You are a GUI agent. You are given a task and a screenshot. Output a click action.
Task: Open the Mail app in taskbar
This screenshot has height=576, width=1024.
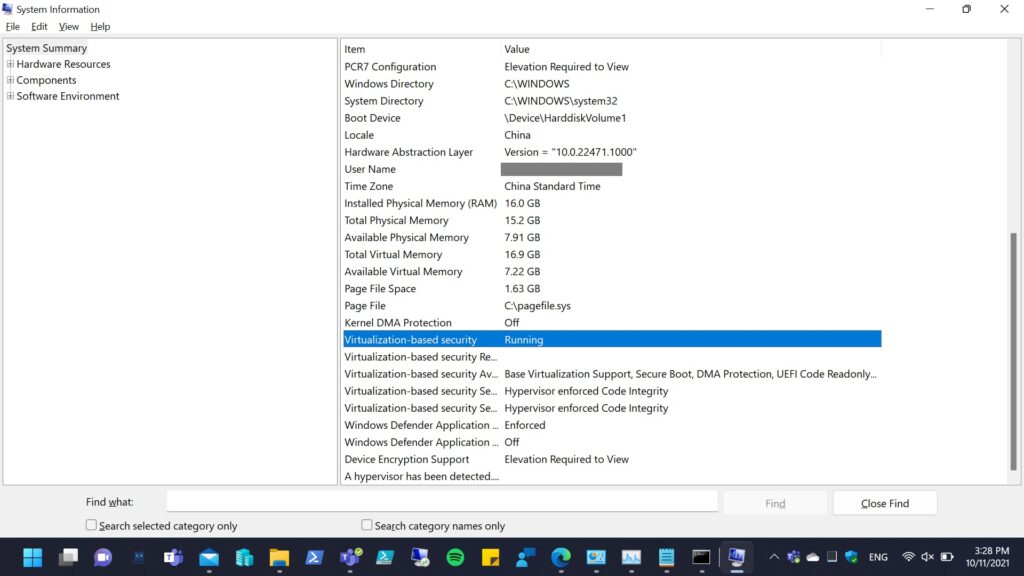(209, 557)
